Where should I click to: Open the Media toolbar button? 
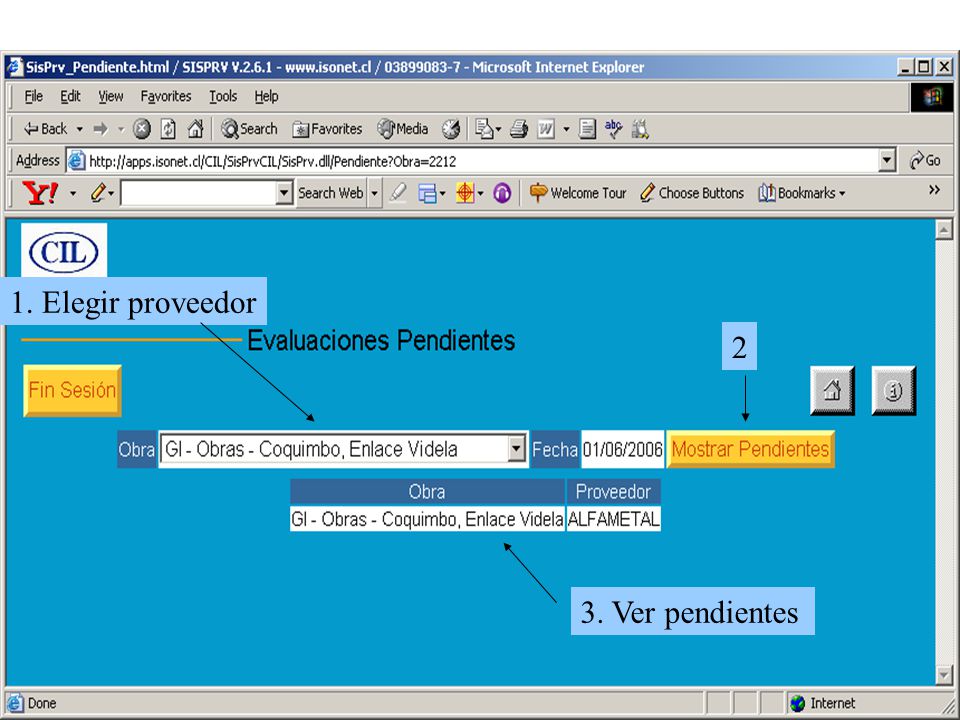coord(402,129)
